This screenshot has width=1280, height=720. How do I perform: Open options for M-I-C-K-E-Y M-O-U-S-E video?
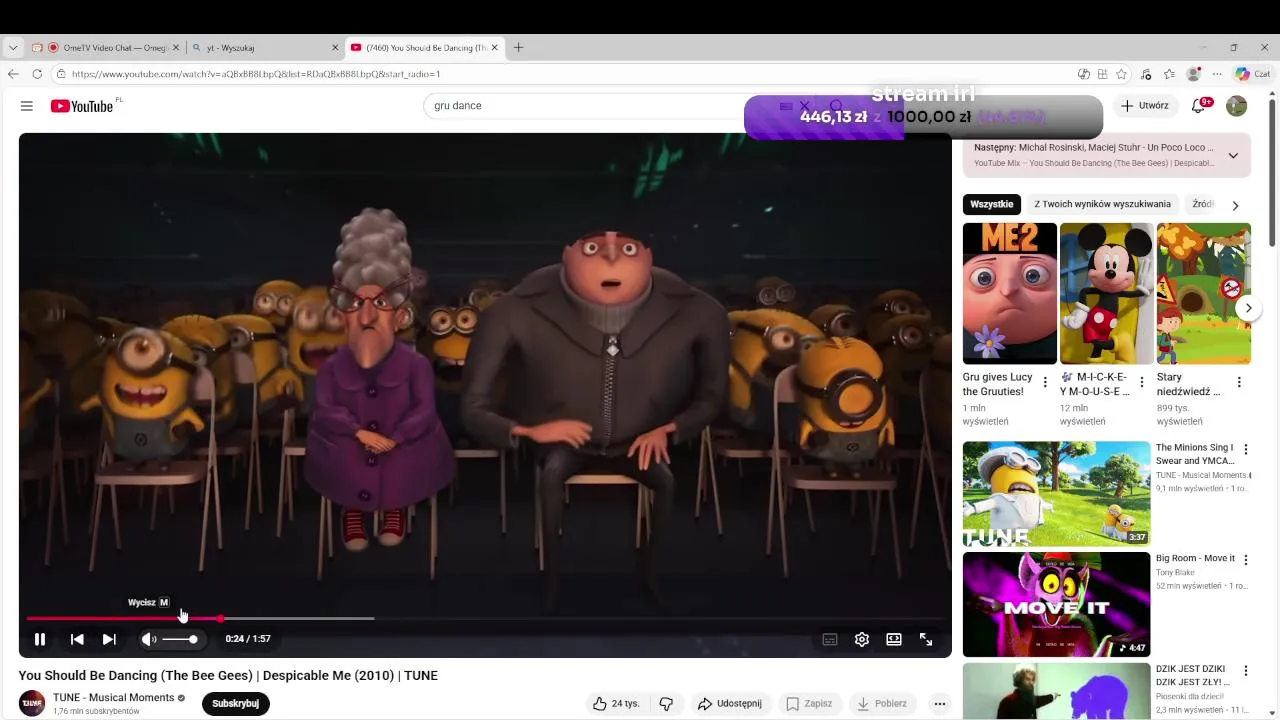pyautogui.click(x=1142, y=382)
